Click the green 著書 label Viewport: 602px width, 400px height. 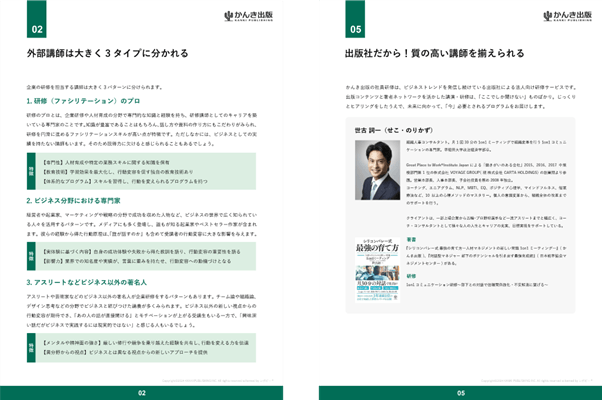[411, 240]
